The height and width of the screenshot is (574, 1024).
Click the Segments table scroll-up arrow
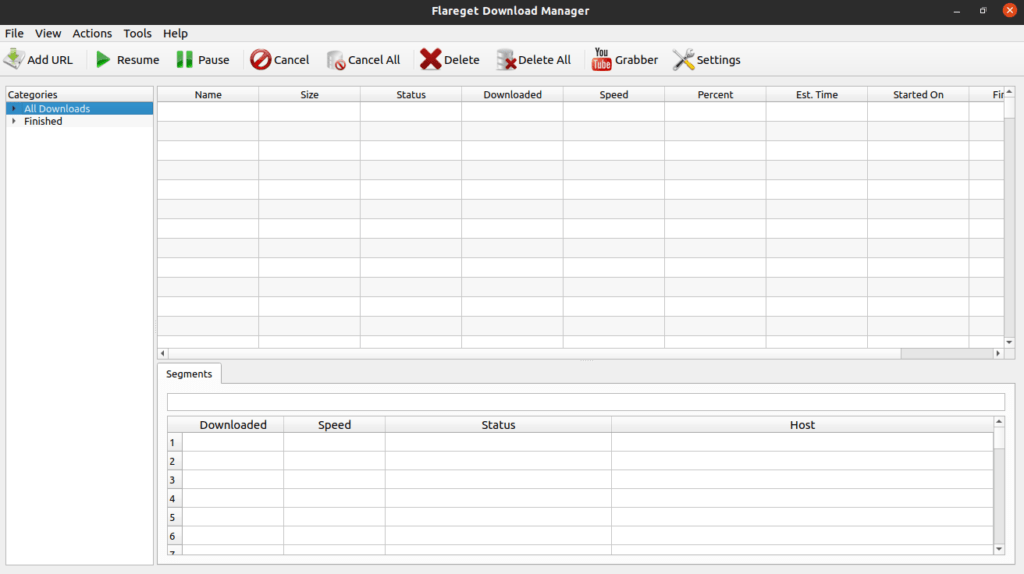click(x=999, y=422)
